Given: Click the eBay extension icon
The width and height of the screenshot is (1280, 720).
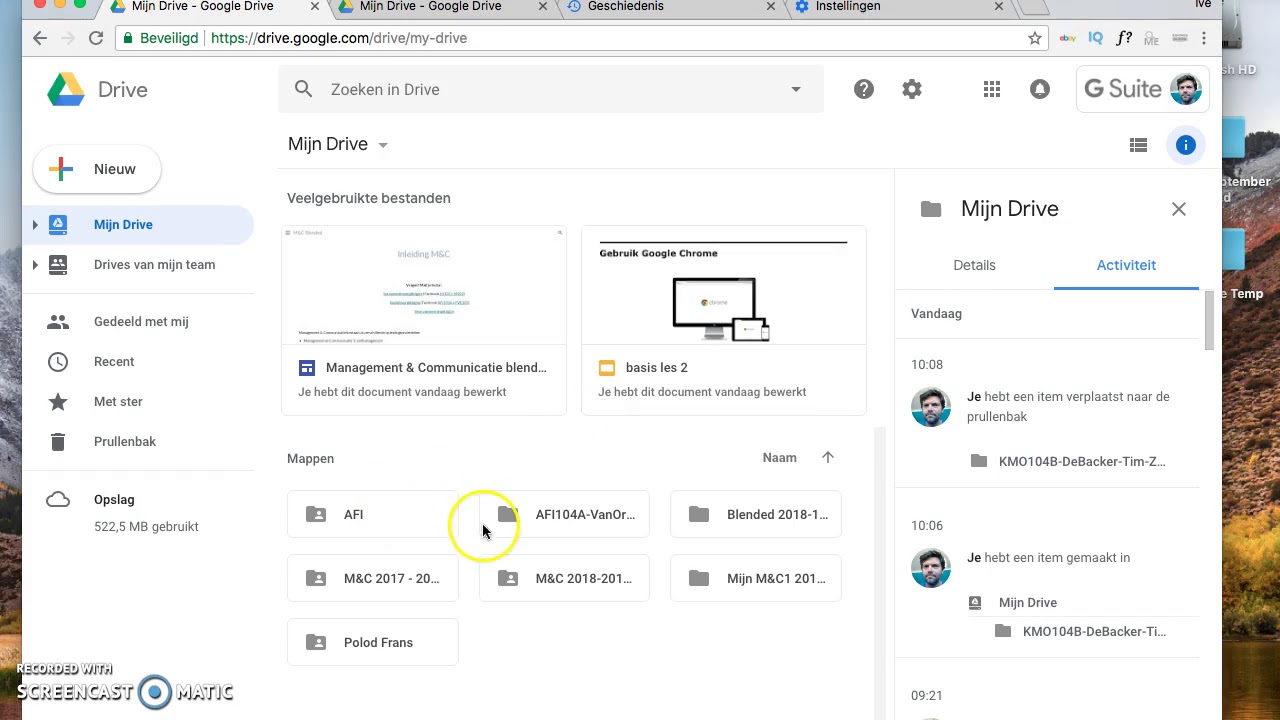Looking at the screenshot, I should [1067, 38].
